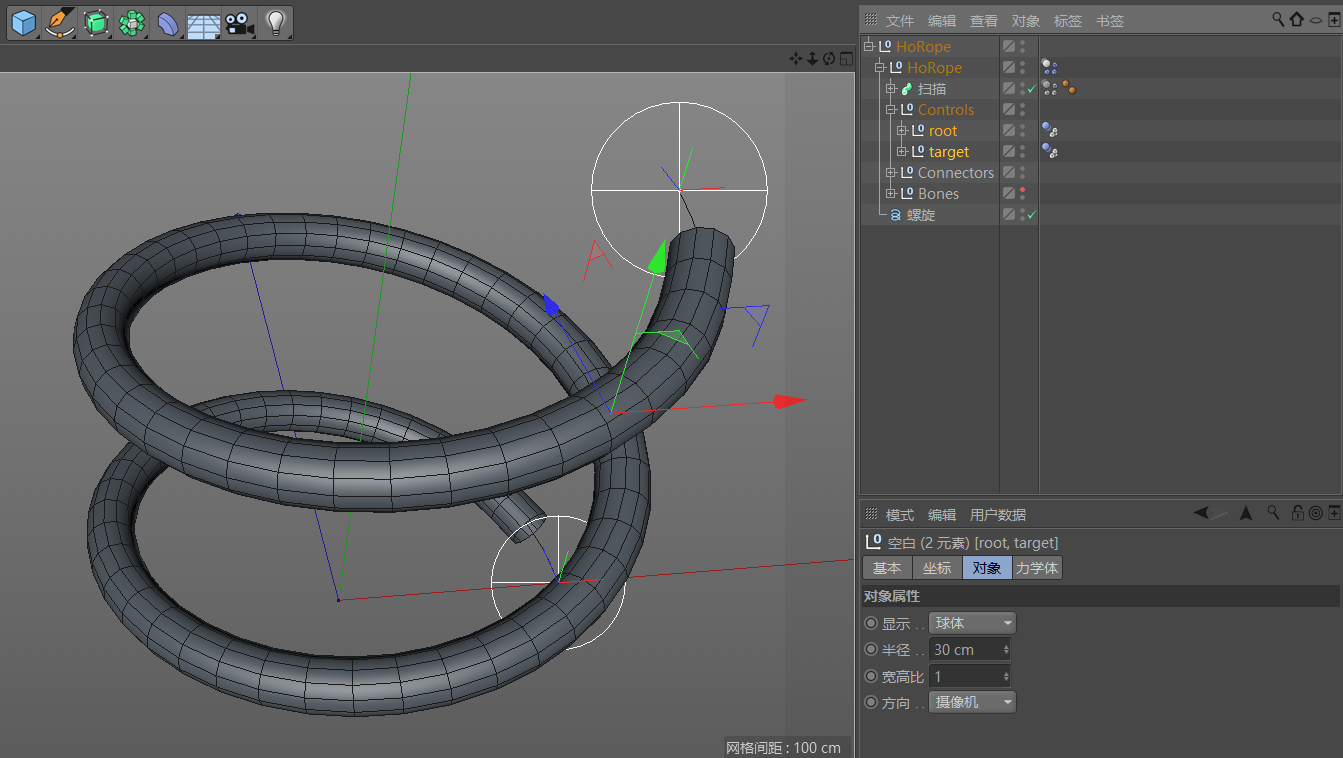
Task: Select the Bend deformer icon
Action: click(168, 23)
